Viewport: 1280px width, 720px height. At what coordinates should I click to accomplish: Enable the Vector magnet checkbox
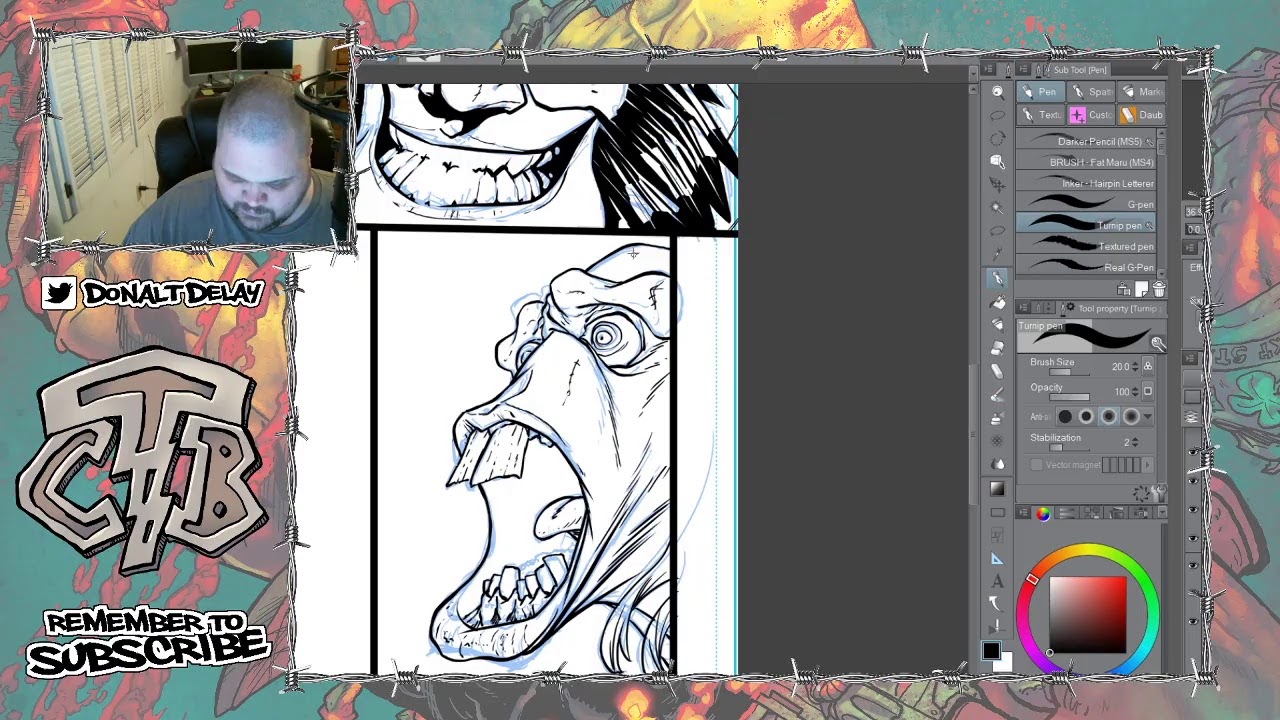(x=1036, y=465)
